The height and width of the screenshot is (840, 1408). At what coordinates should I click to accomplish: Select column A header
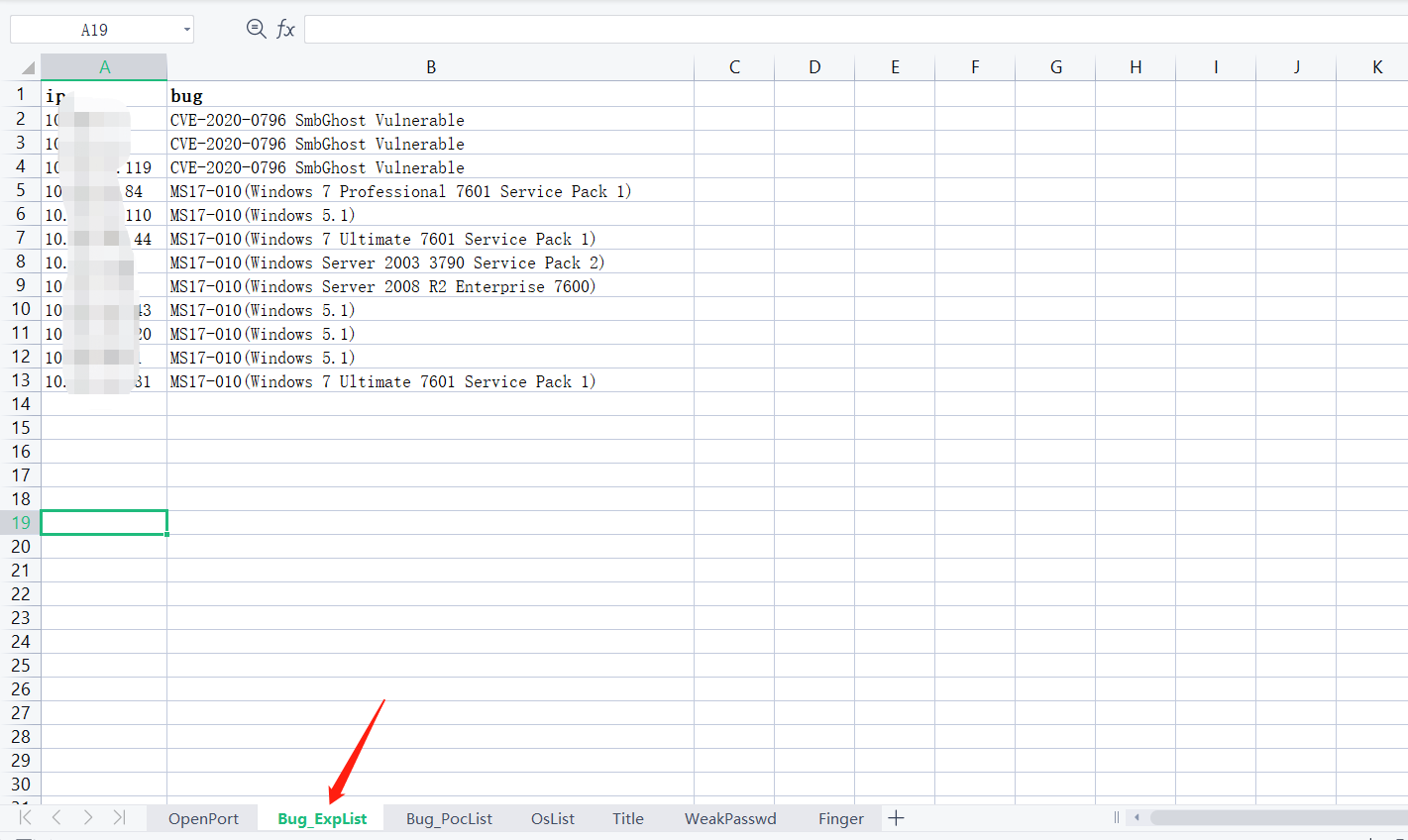[x=104, y=67]
